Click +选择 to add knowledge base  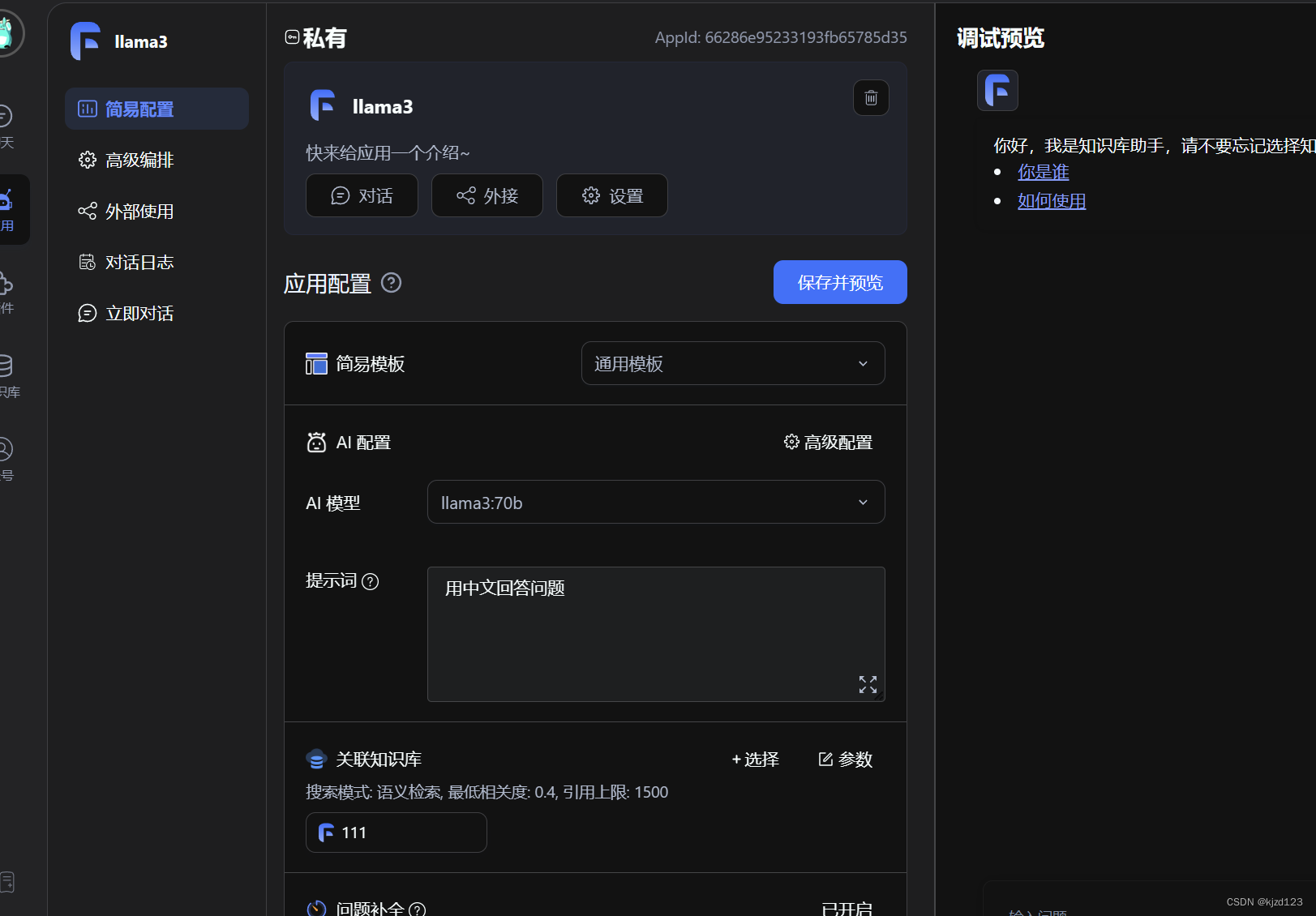click(755, 759)
